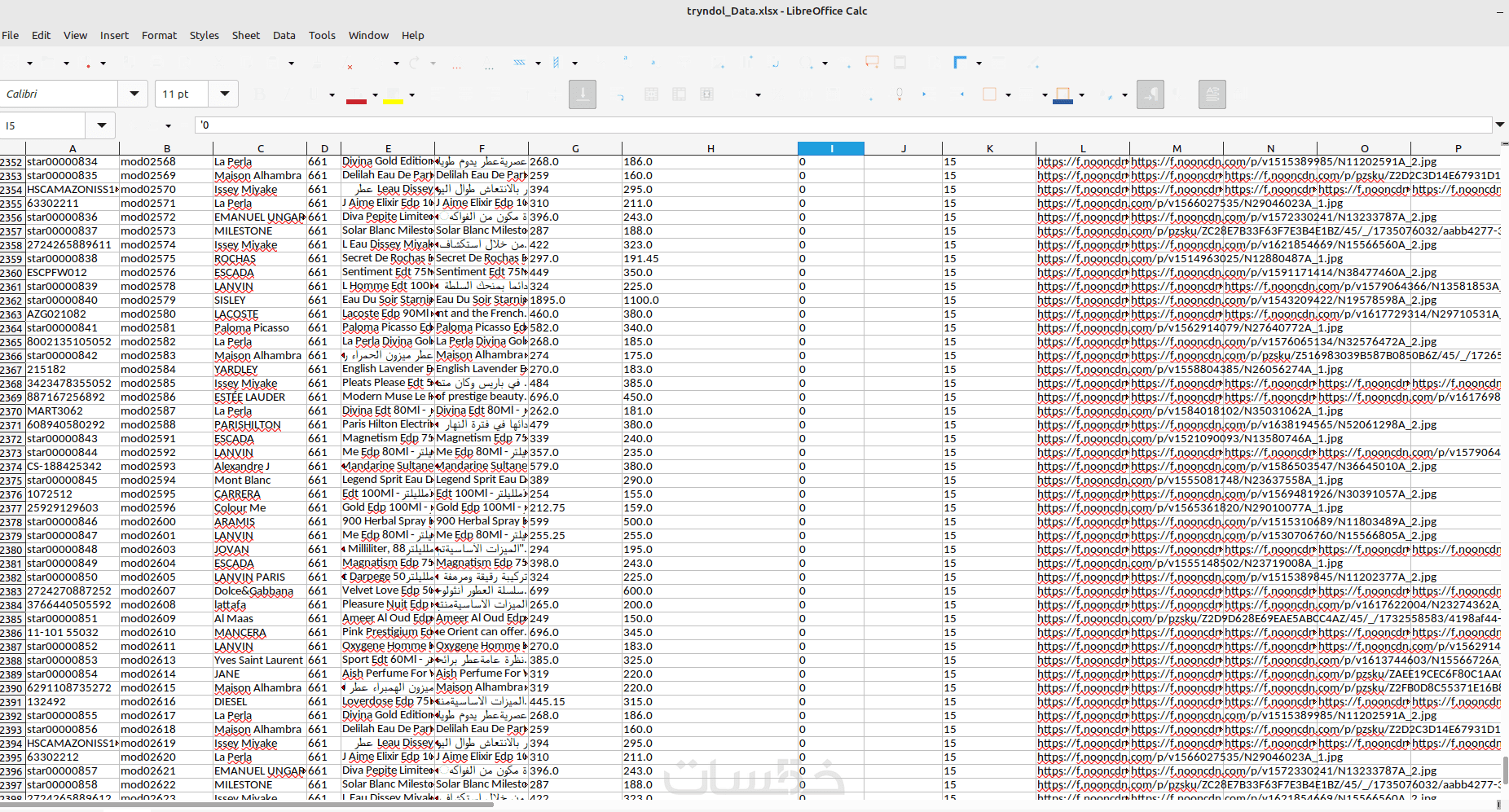Click cell containing 'PARISHILTON'
The height and width of the screenshot is (812, 1509).
click(260, 425)
